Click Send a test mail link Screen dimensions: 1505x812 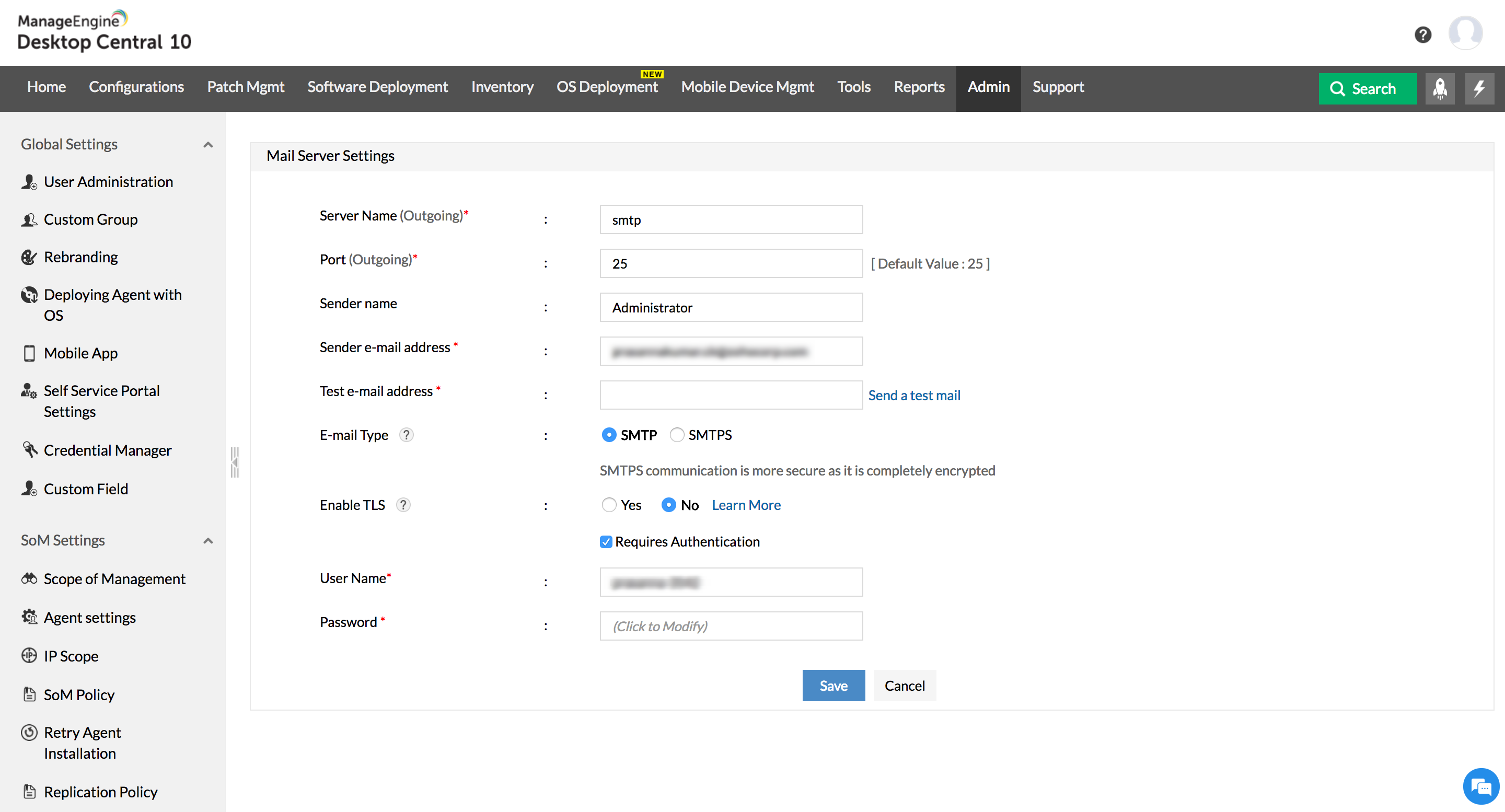pyautogui.click(x=914, y=396)
